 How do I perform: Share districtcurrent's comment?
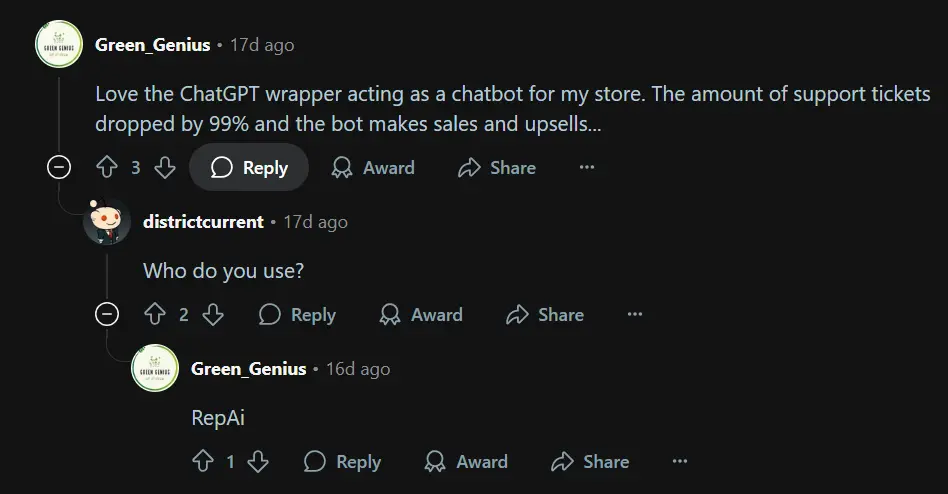click(545, 315)
